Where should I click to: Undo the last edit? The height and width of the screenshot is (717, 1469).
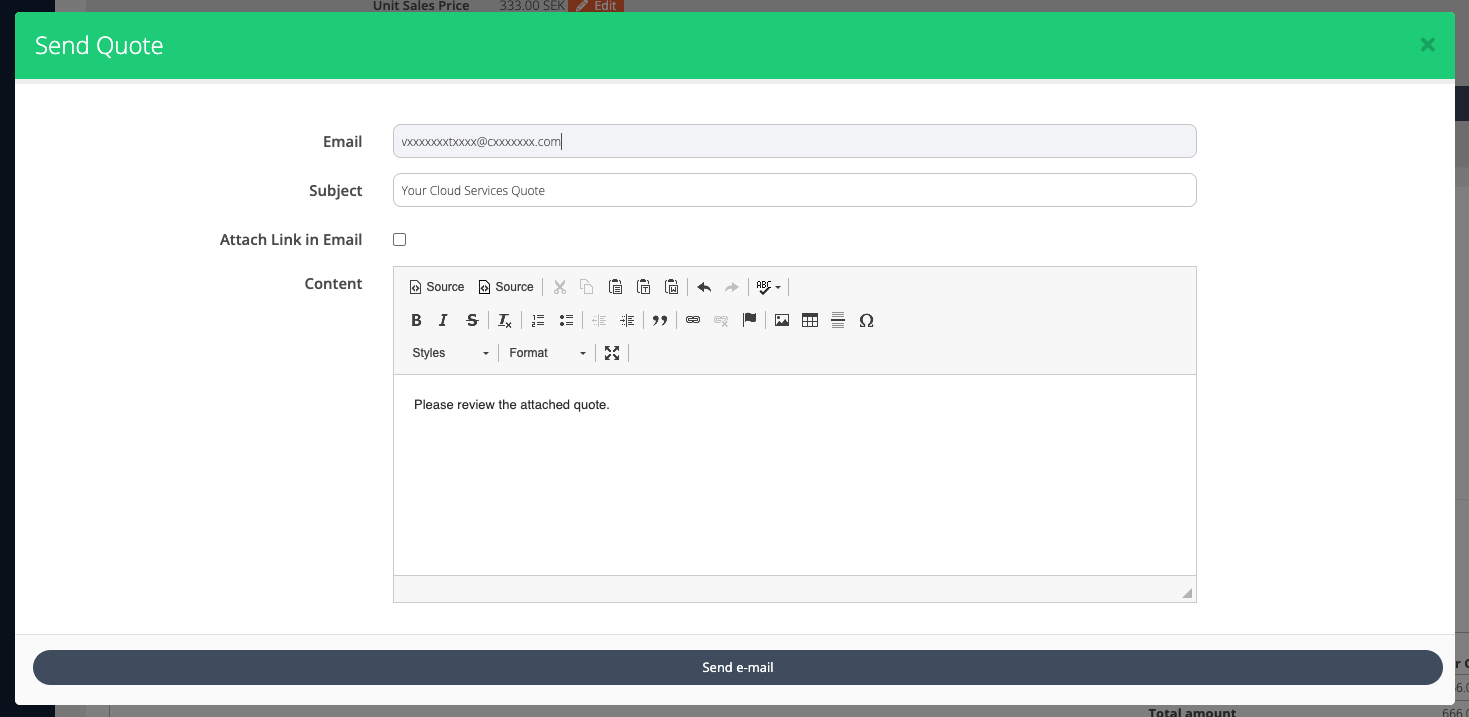[x=704, y=287]
